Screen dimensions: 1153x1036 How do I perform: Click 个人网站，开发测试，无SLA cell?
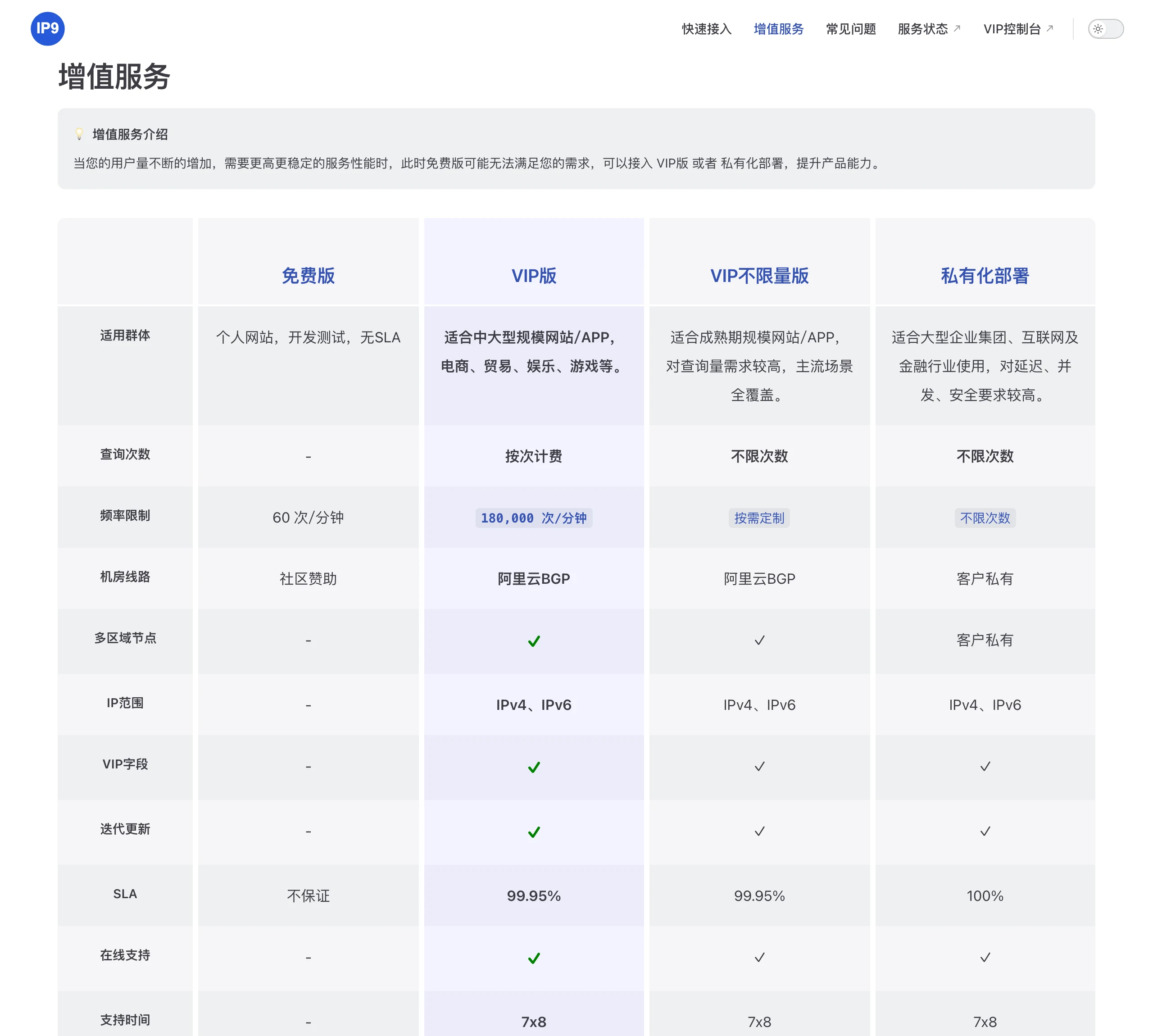[308, 337]
